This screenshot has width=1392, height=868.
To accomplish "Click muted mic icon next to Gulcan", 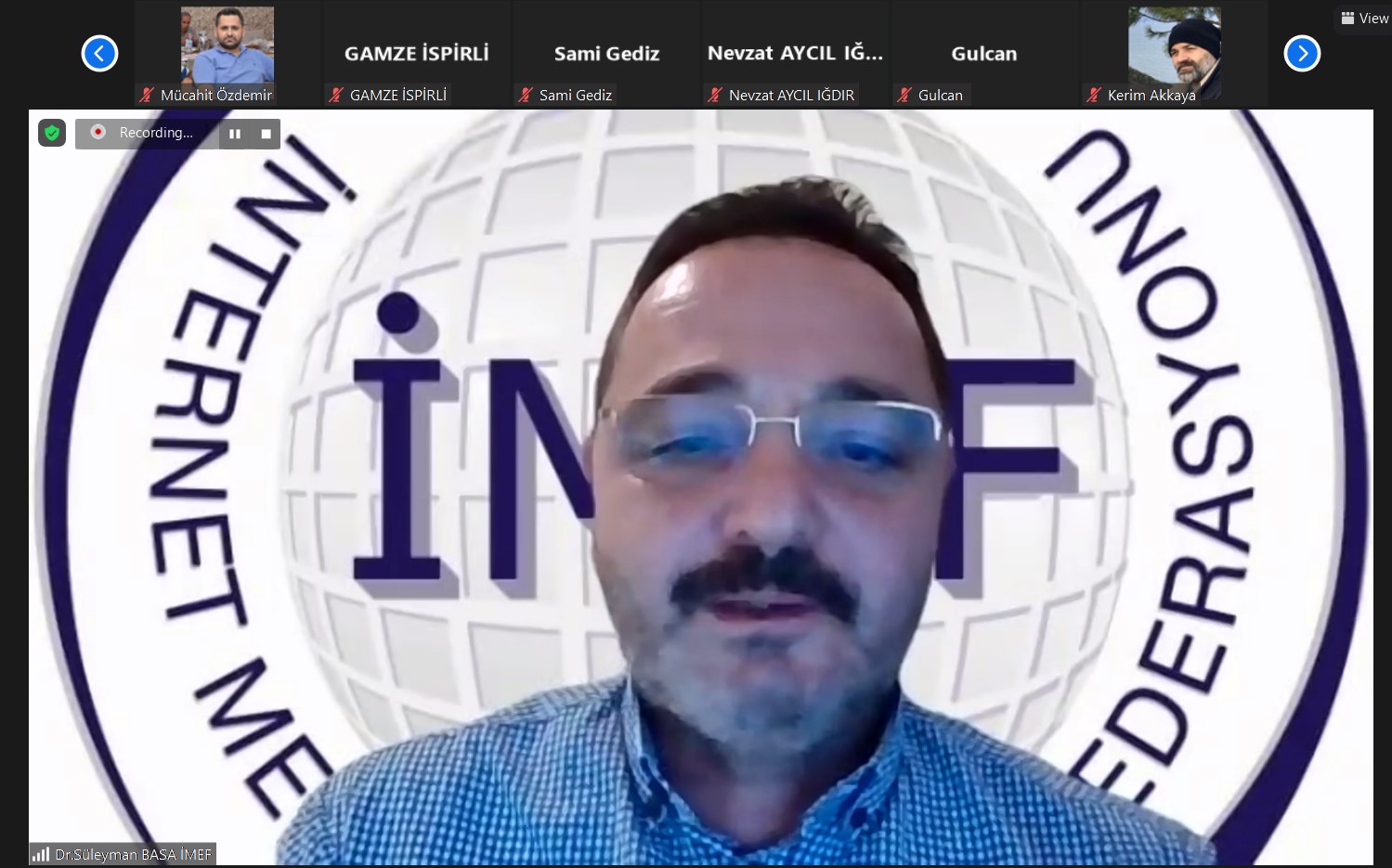I will (x=904, y=95).
